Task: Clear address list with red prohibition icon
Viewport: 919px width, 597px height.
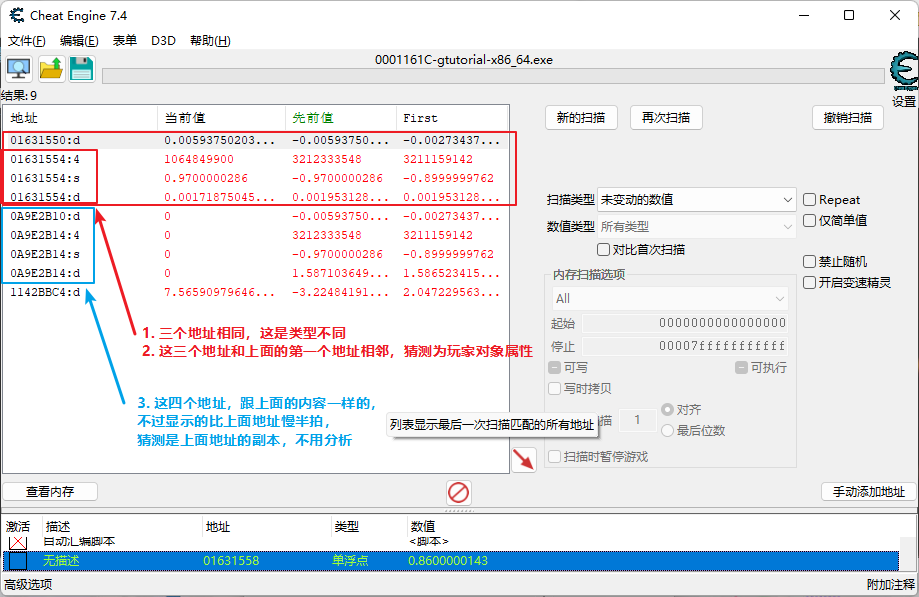Action: (458, 493)
